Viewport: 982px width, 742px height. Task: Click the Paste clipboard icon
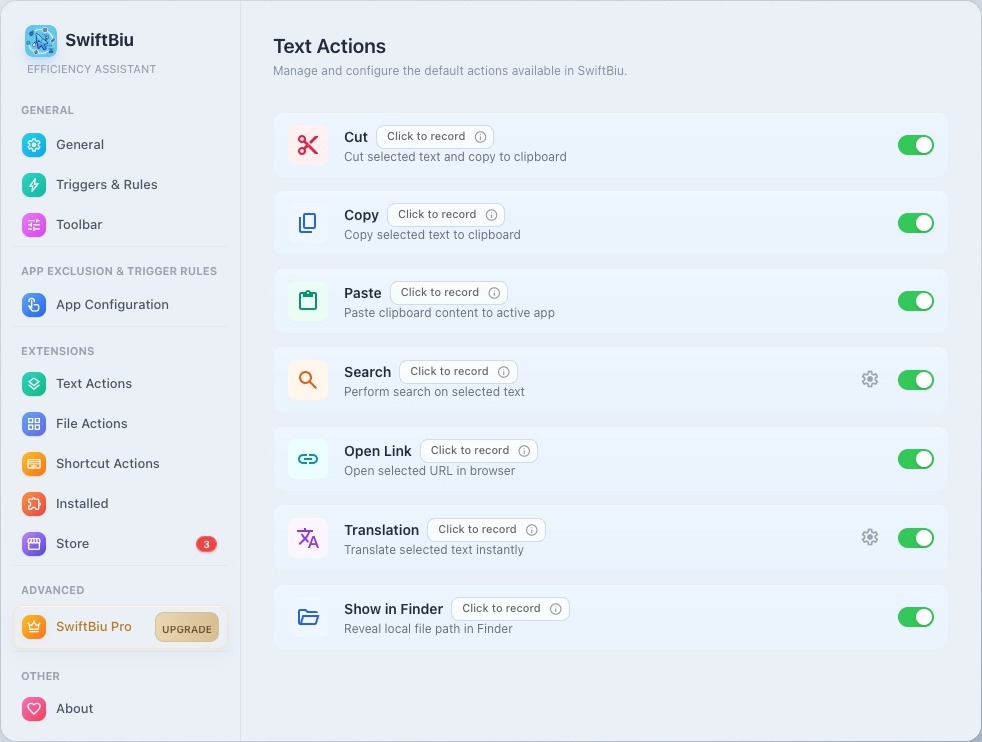[x=308, y=301]
